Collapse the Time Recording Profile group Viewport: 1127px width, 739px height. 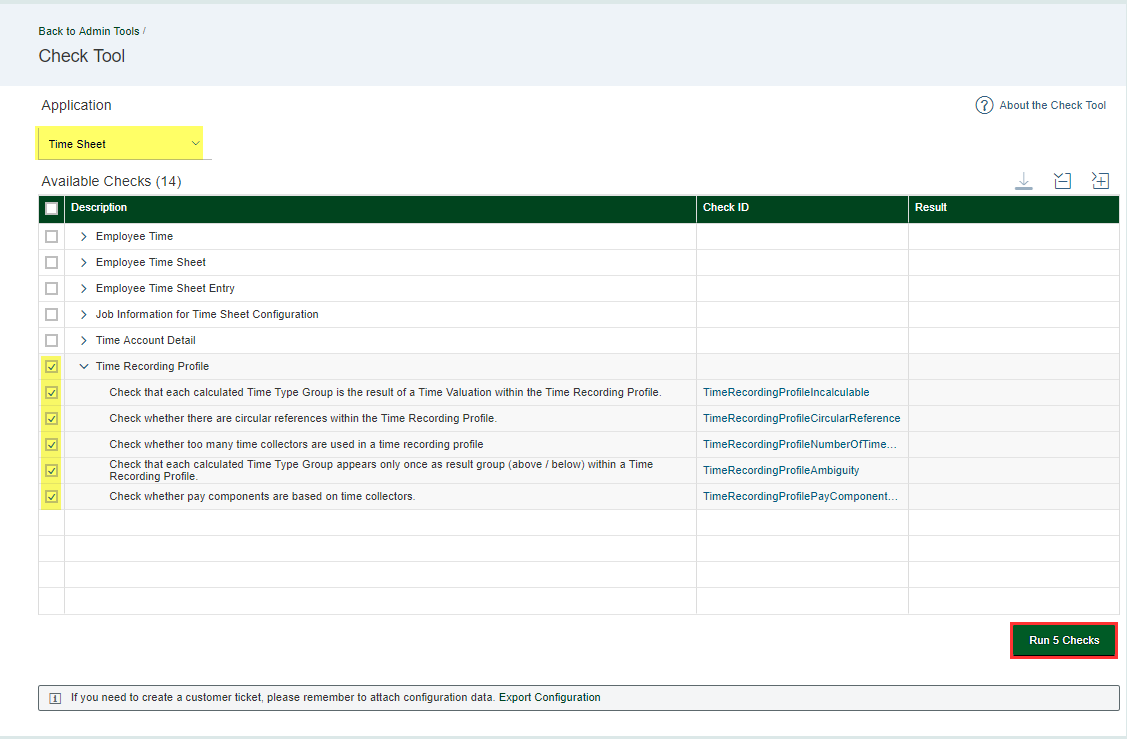(x=83, y=367)
